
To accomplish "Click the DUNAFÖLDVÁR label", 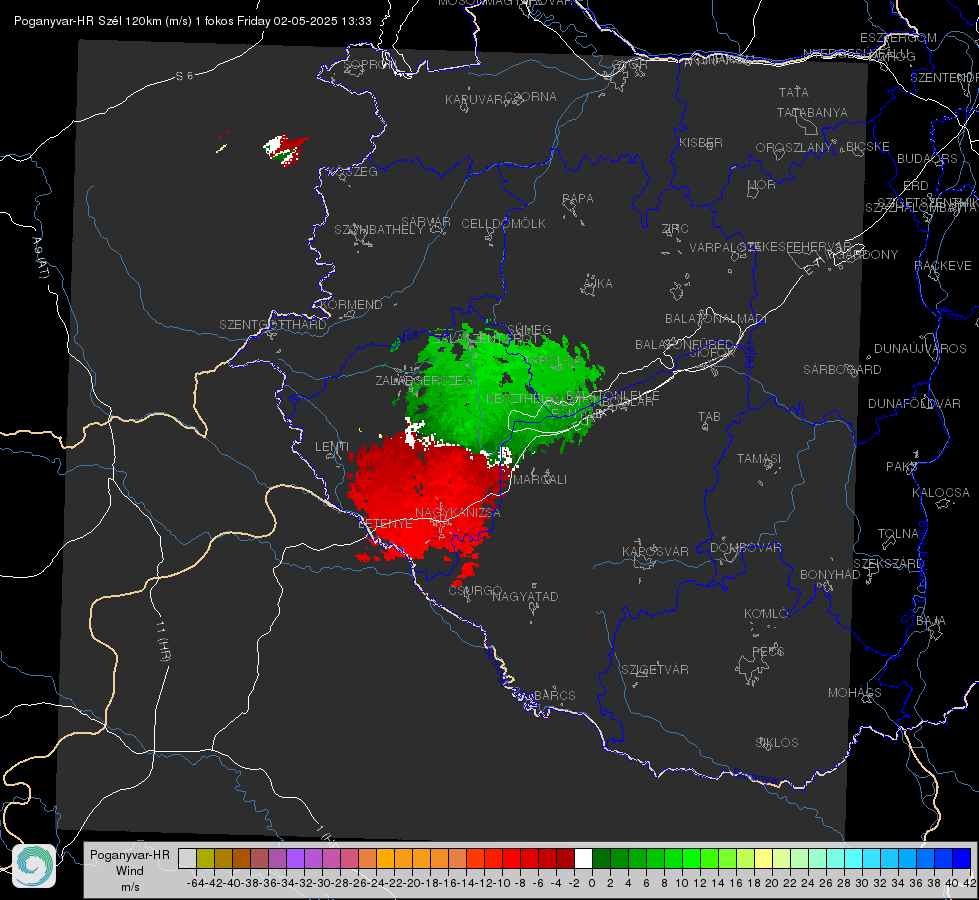I will [914, 404].
